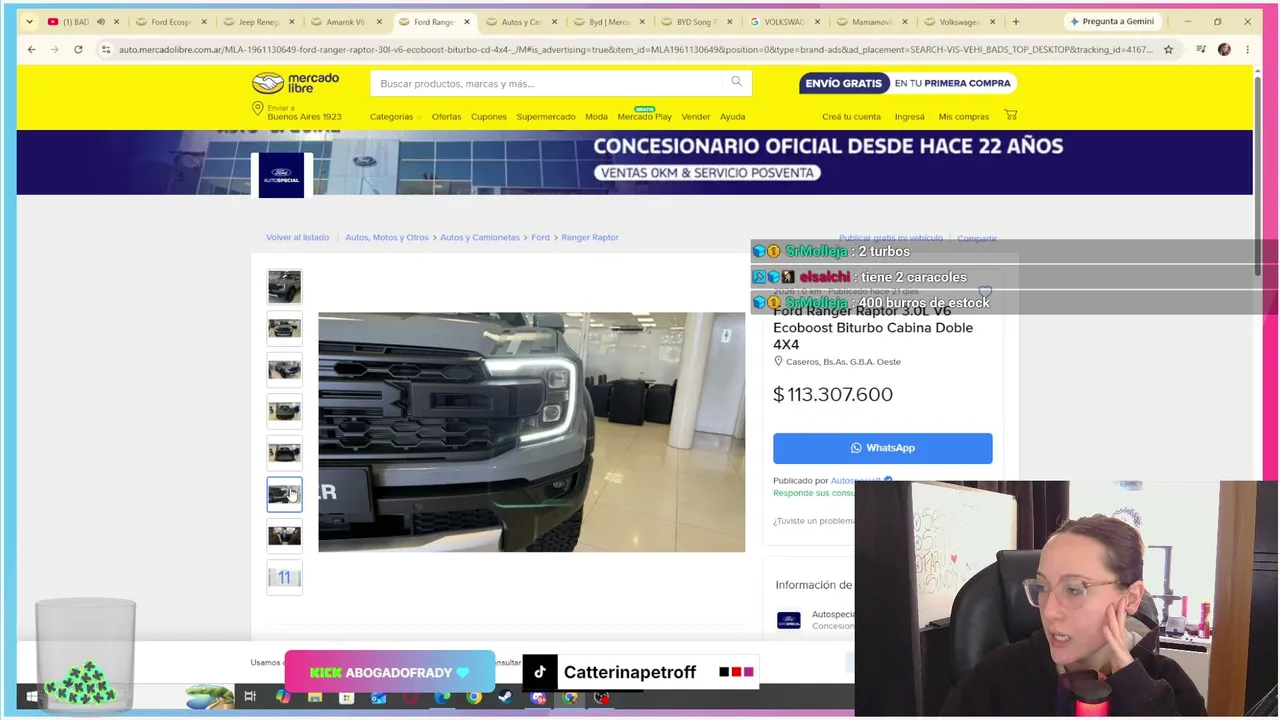The height and width of the screenshot is (720, 1280).
Task: Open Steam from the taskbar
Action: click(x=505, y=697)
